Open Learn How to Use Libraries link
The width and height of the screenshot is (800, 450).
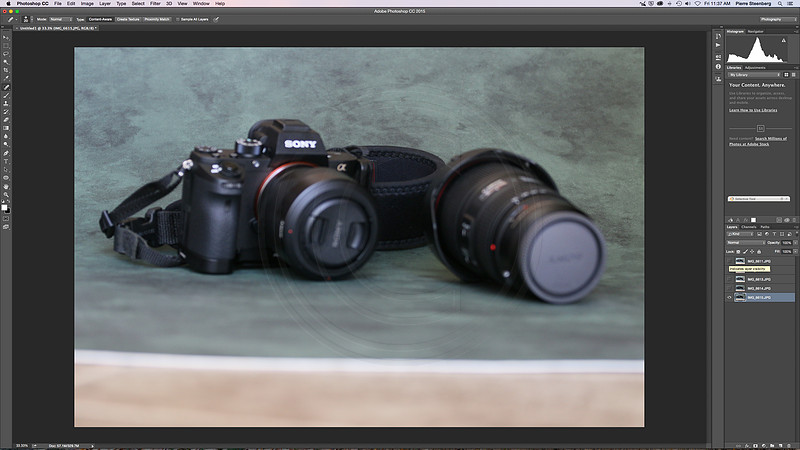[753, 110]
